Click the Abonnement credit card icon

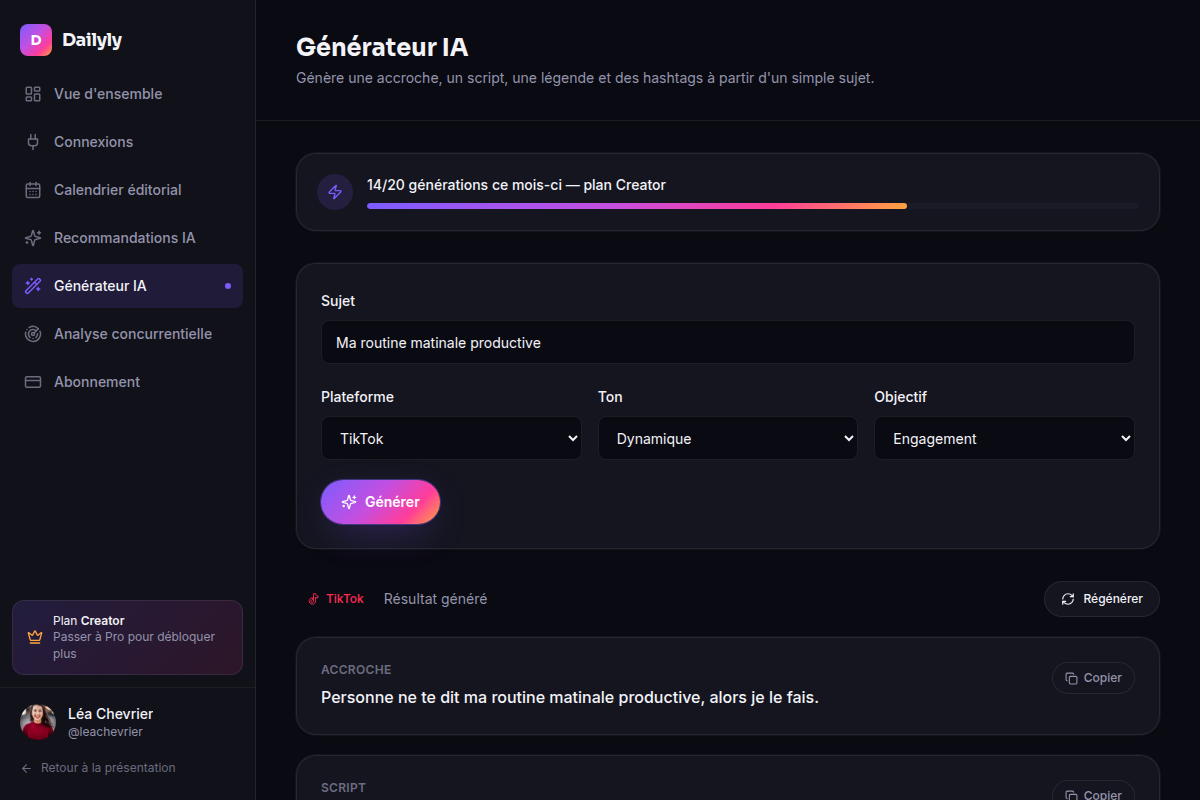33,382
